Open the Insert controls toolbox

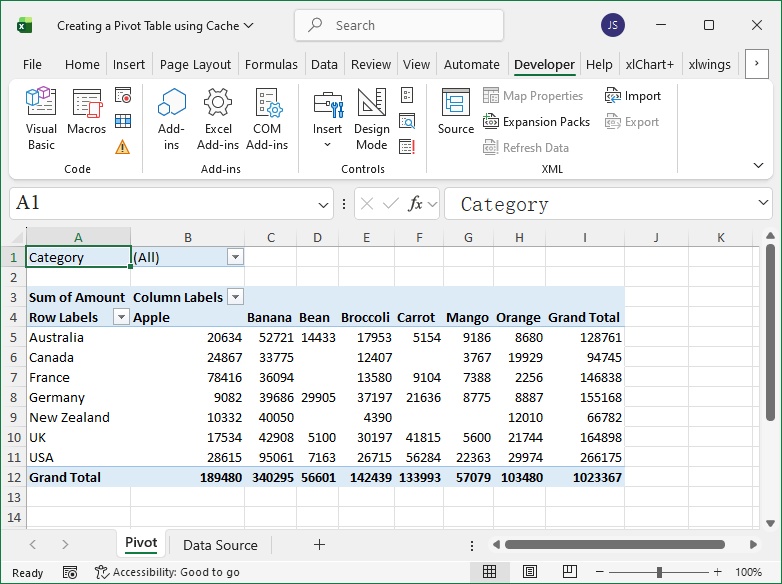pos(327,119)
